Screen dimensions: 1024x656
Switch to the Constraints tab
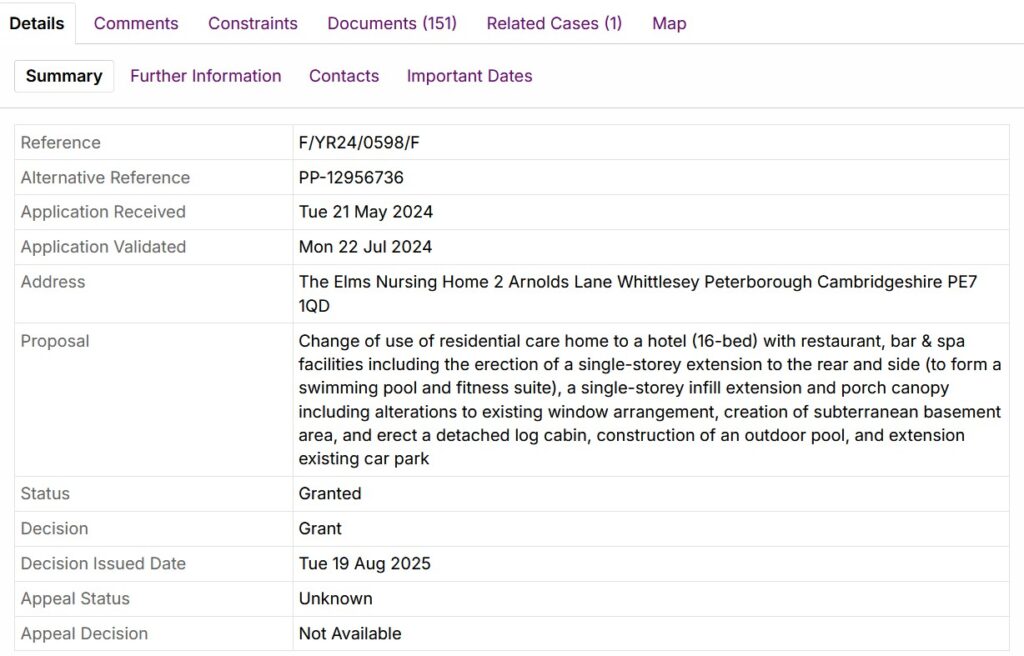click(253, 23)
